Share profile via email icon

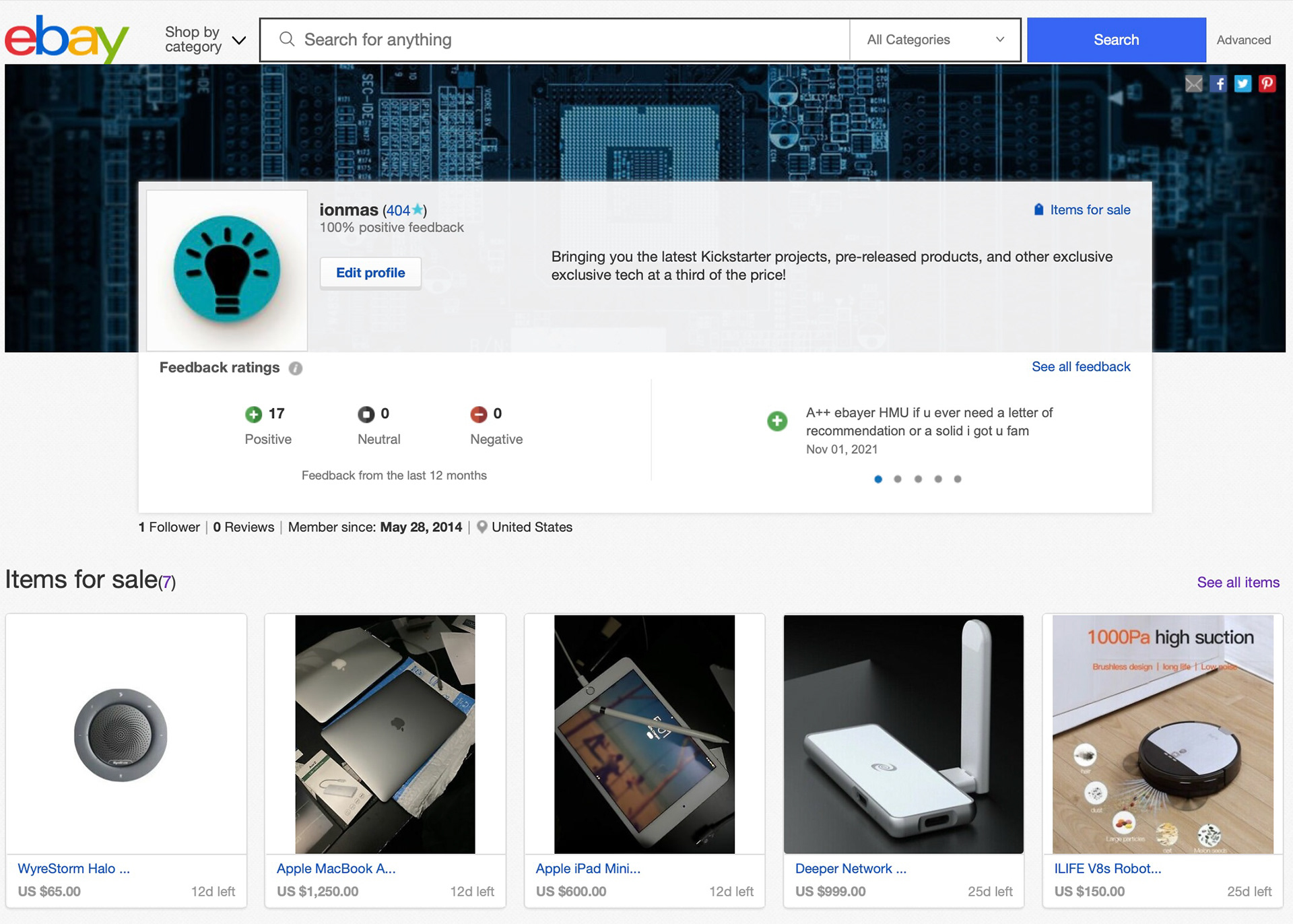pos(1193,84)
